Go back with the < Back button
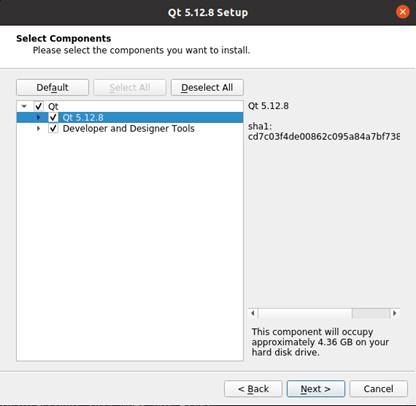This screenshot has width=416, height=406. pos(253,389)
